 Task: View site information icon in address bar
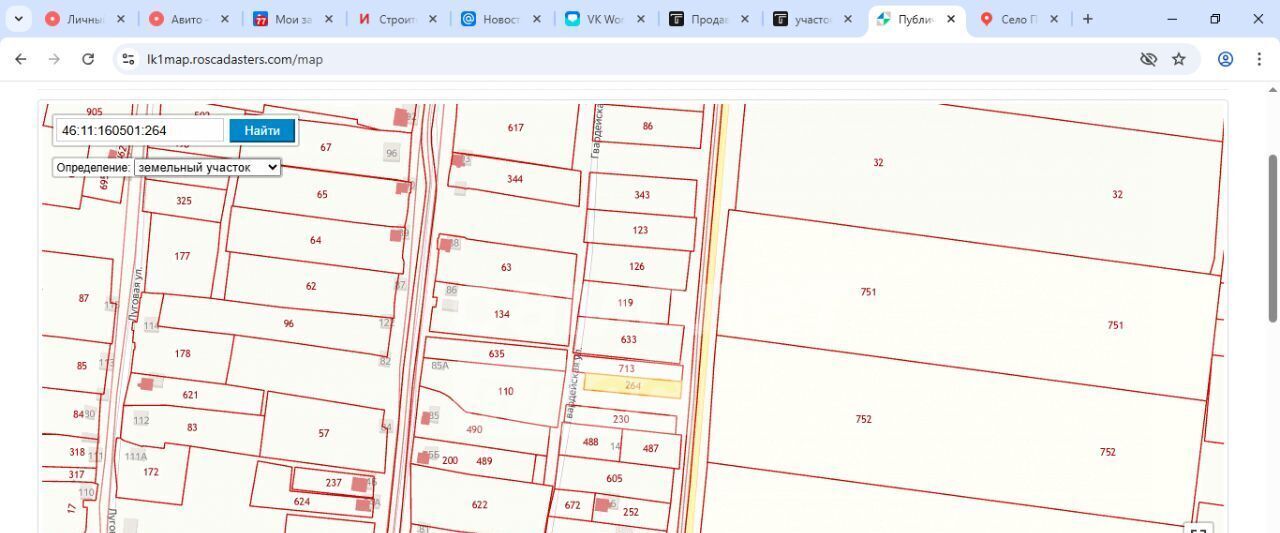[128, 59]
